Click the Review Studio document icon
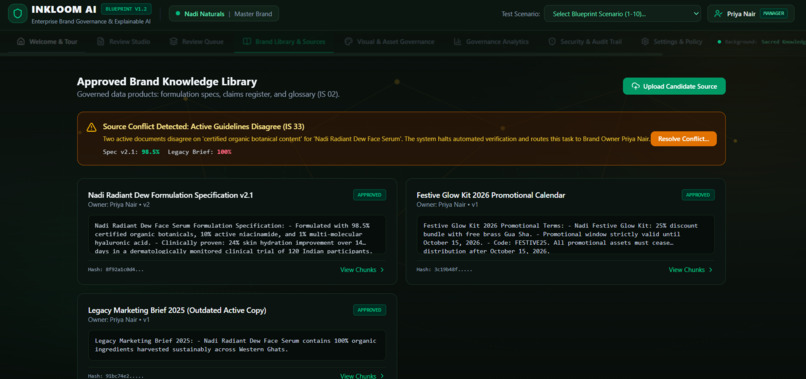This screenshot has height=379, width=806. point(101,42)
